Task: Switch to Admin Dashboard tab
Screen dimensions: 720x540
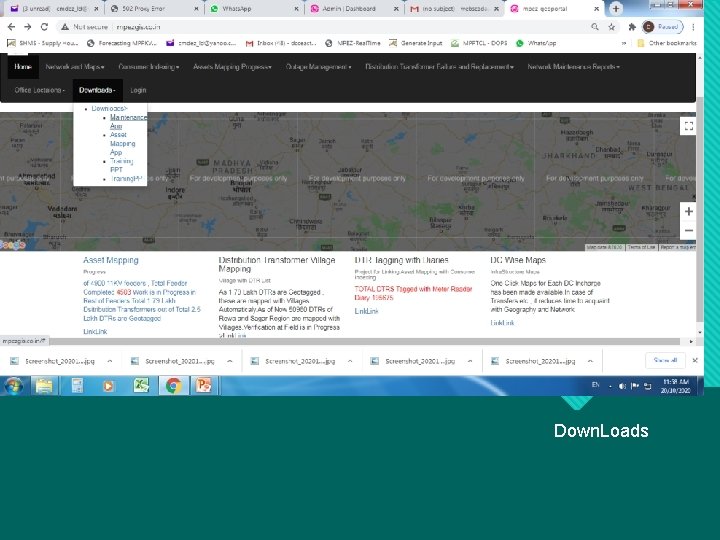Action: pos(354,8)
